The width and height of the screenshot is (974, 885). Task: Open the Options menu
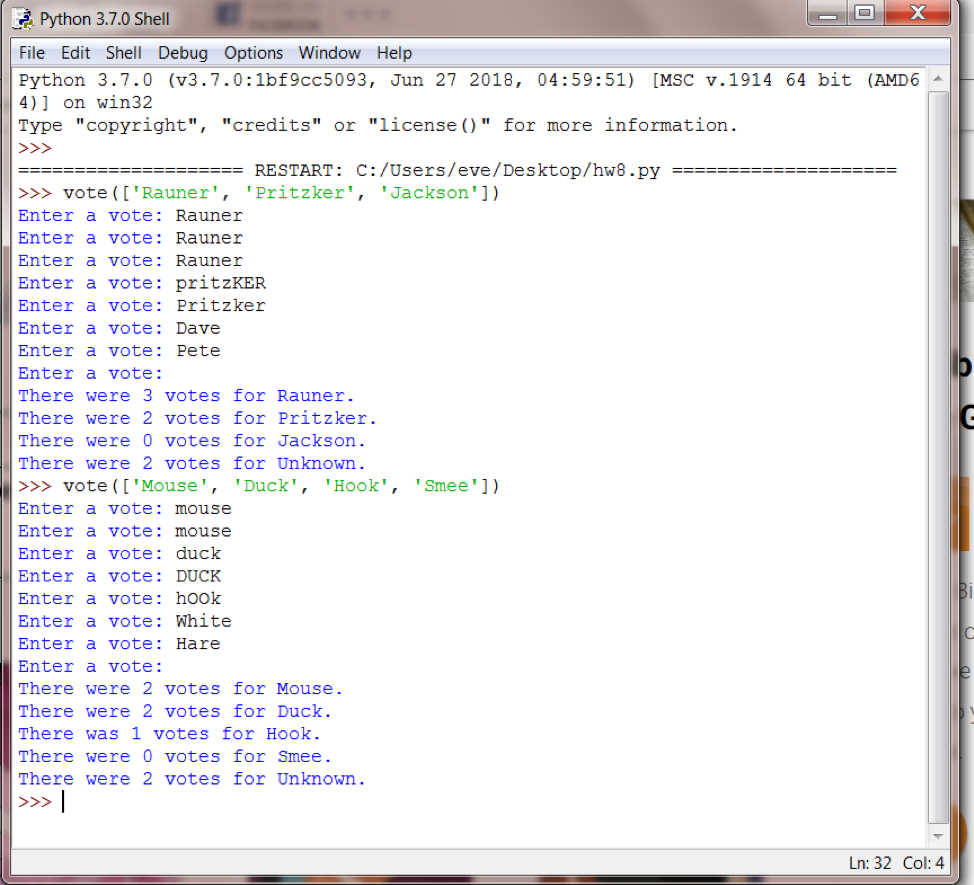[253, 53]
